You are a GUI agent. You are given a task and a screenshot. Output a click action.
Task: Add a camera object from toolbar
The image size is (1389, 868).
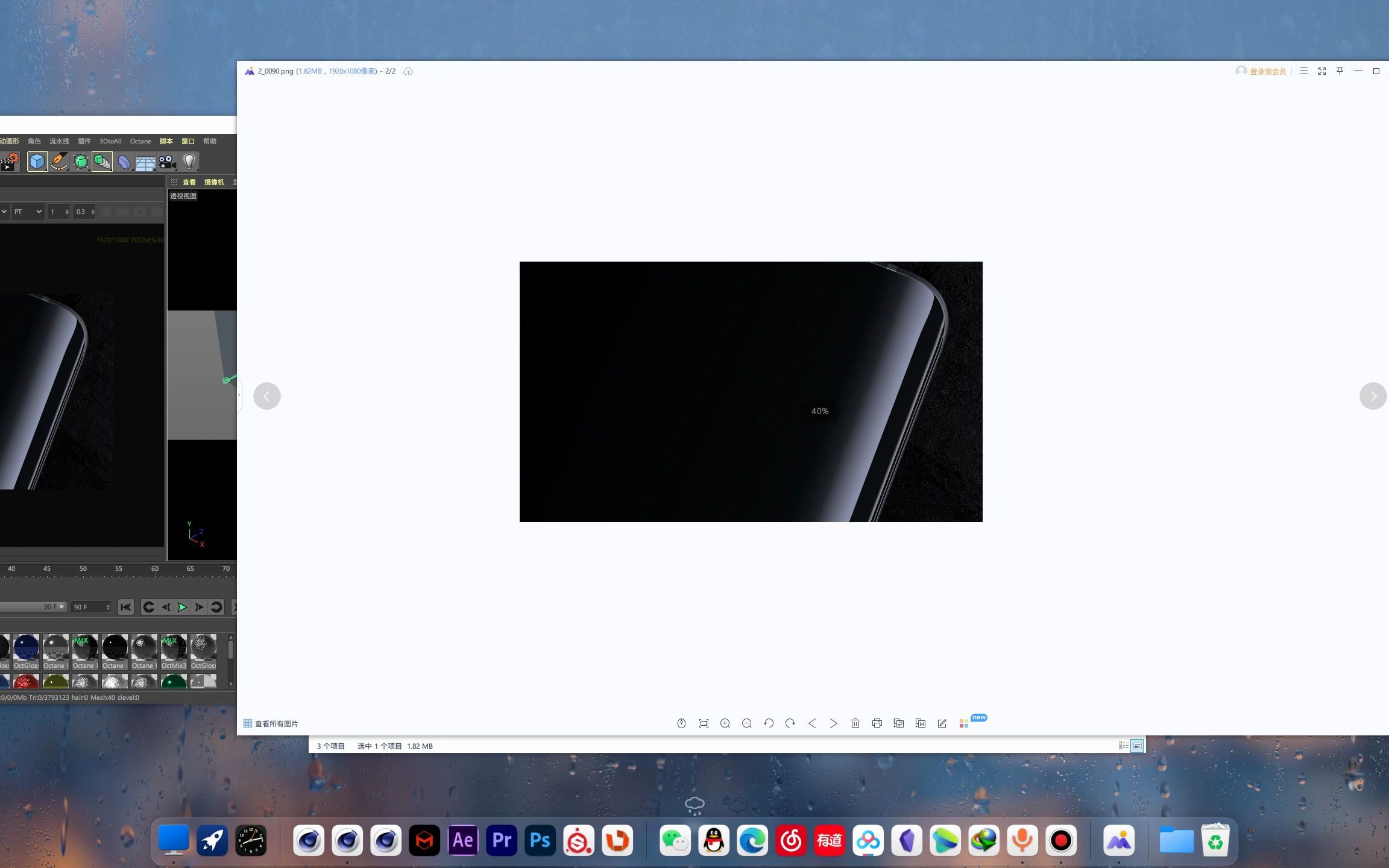point(167,162)
